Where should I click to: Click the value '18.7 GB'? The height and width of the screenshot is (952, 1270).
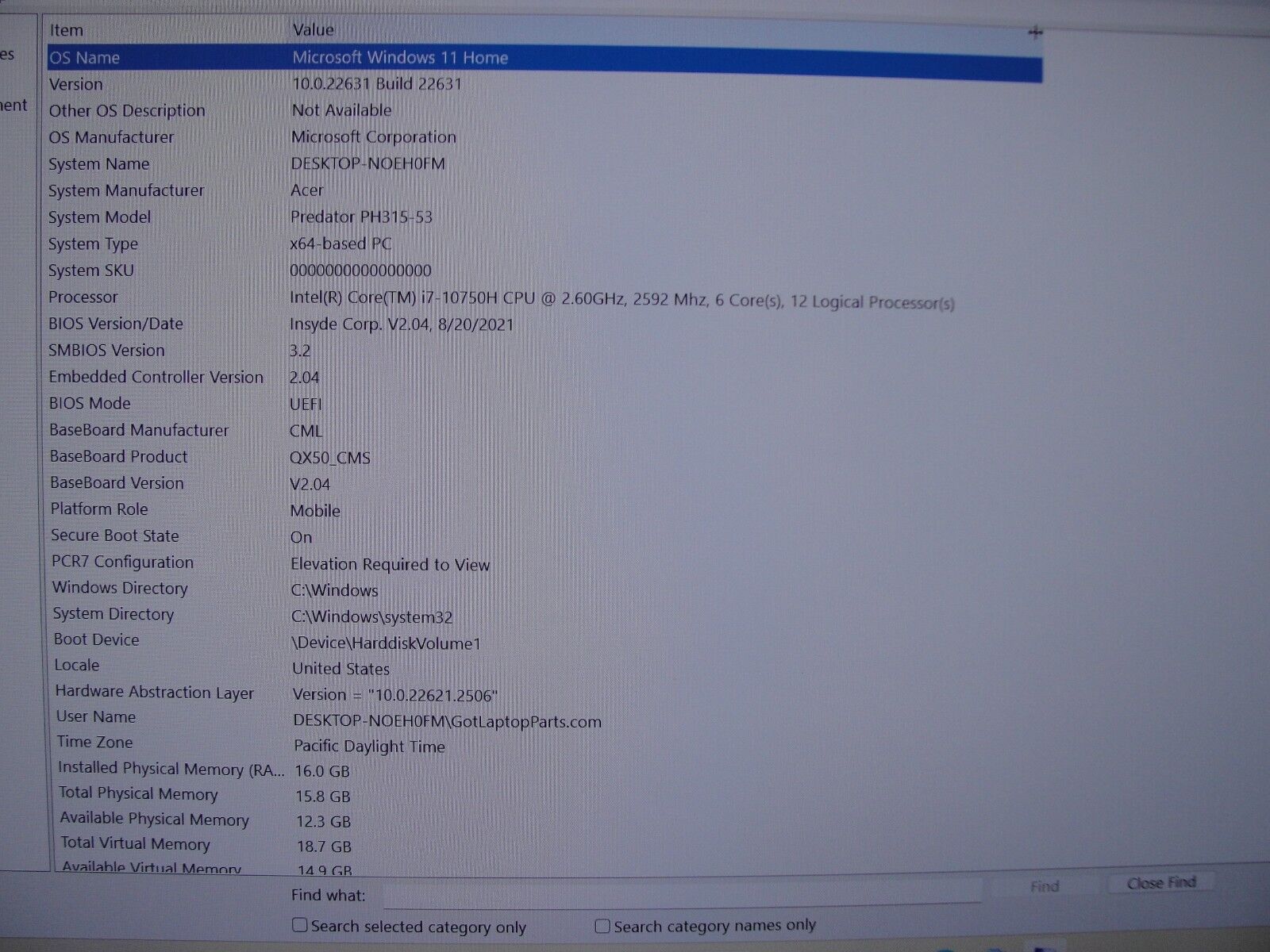[x=325, y=846]
